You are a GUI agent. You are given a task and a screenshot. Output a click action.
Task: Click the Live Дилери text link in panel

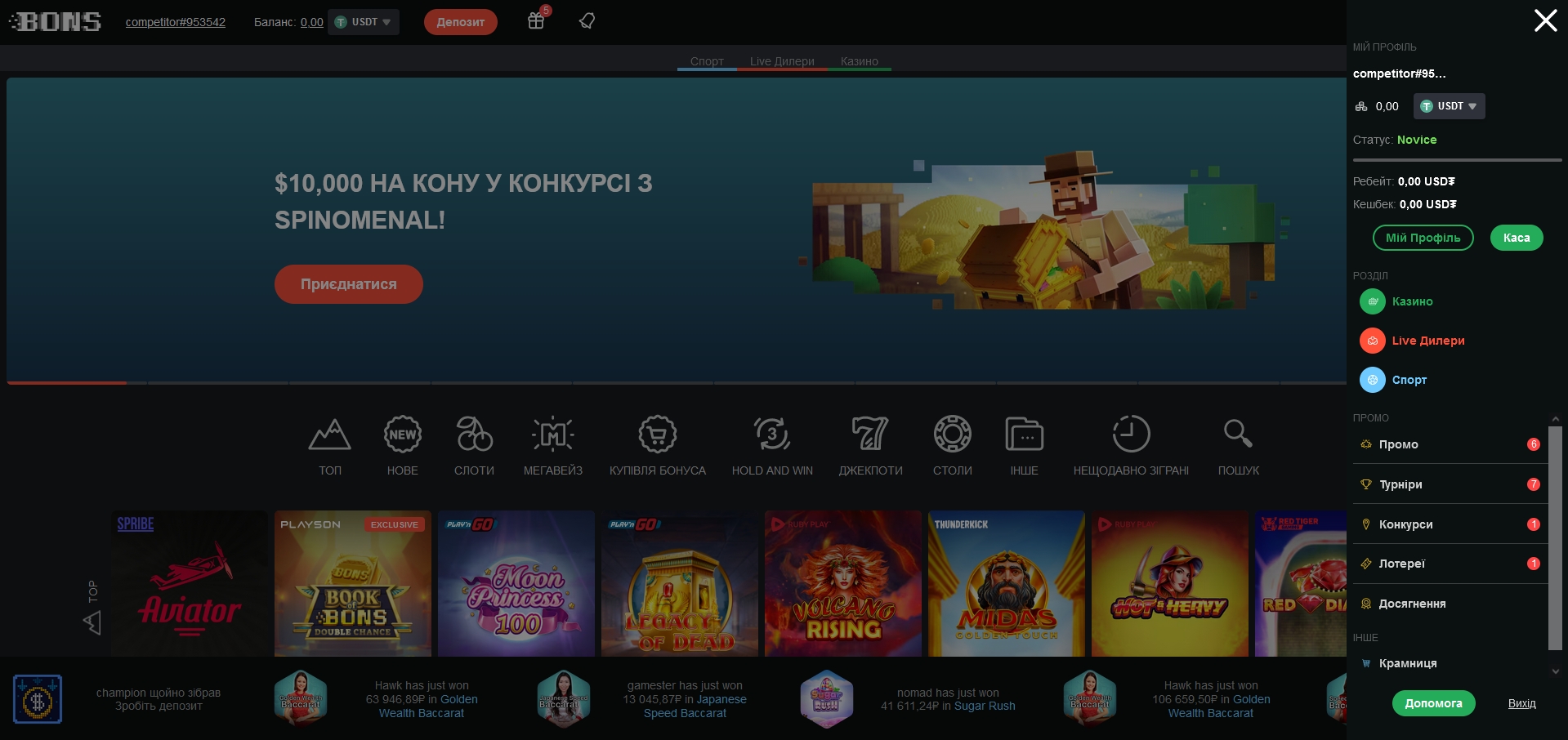(1427, 341)
